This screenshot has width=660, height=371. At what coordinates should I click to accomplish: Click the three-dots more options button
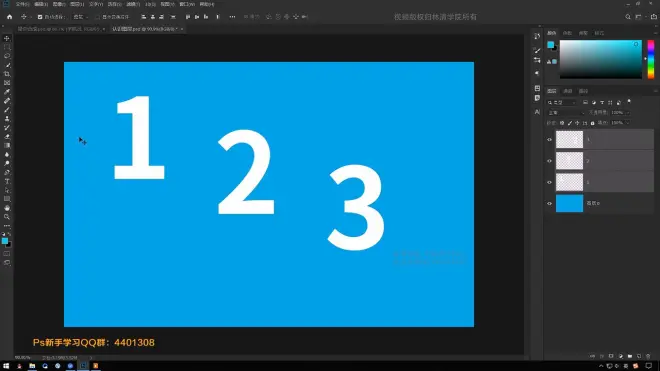tap(232, 17)
